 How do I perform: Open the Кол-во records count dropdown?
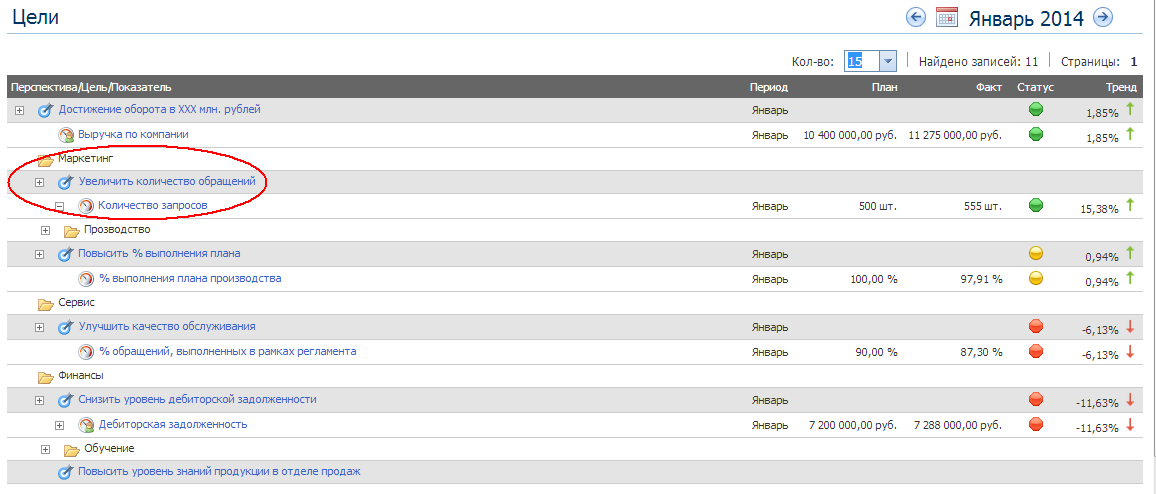pos(887,61)
